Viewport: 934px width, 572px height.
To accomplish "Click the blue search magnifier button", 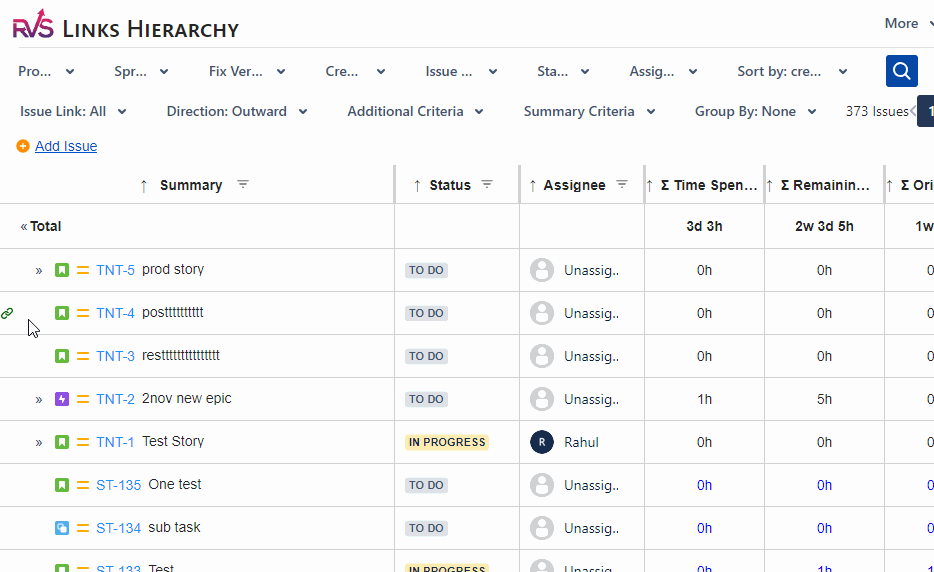I will 901,71.
